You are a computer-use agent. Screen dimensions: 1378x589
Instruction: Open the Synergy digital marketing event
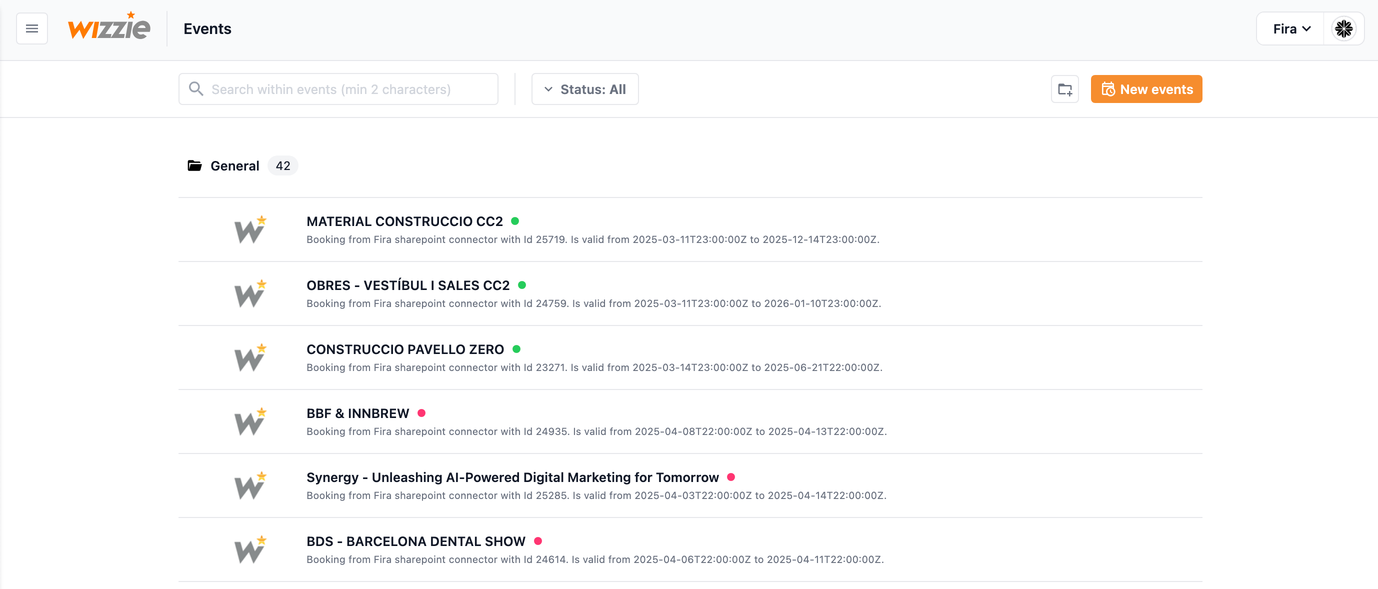pos(512,477)
